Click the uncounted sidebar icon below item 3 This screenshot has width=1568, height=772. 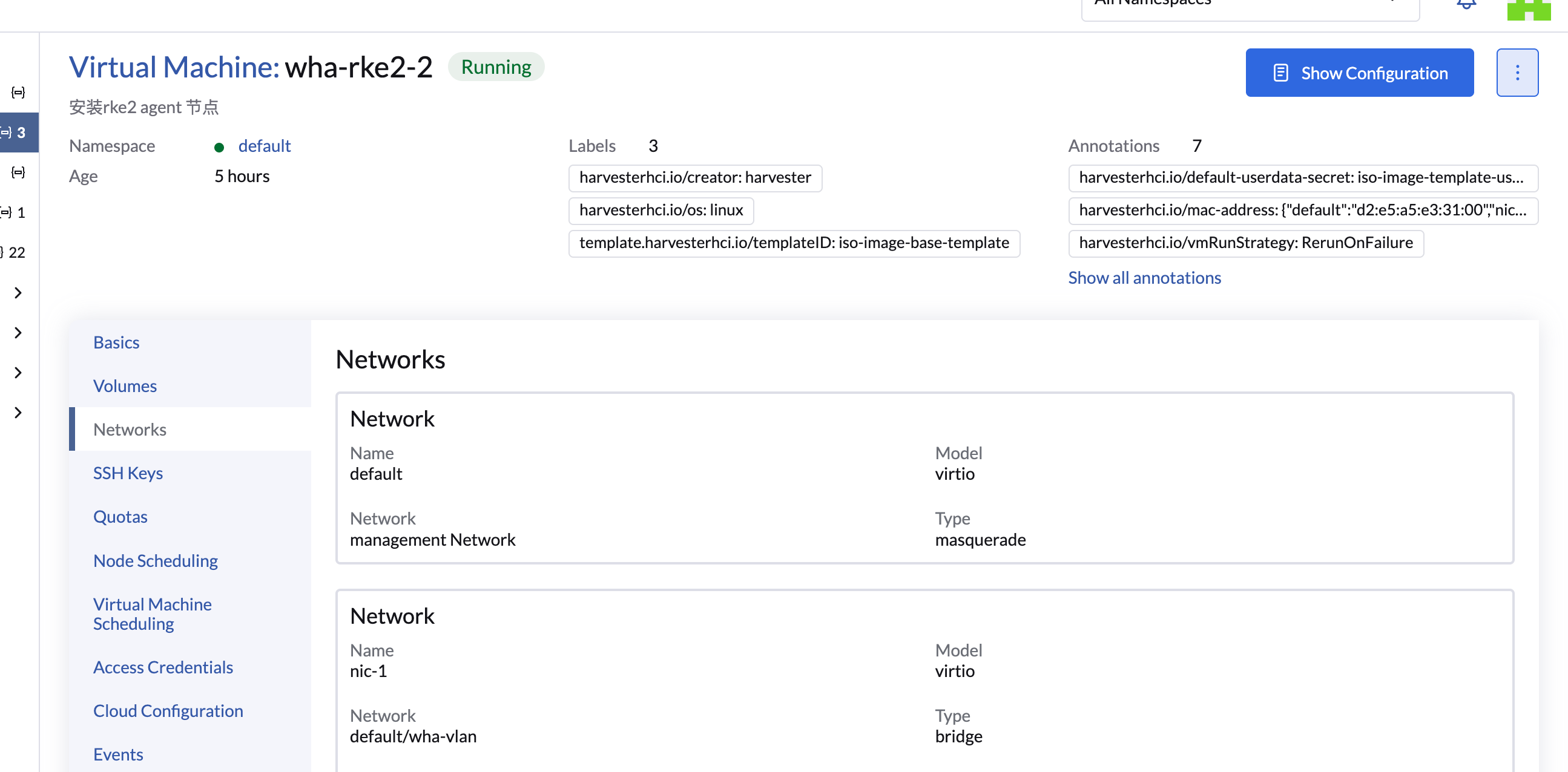pos(18,172)
